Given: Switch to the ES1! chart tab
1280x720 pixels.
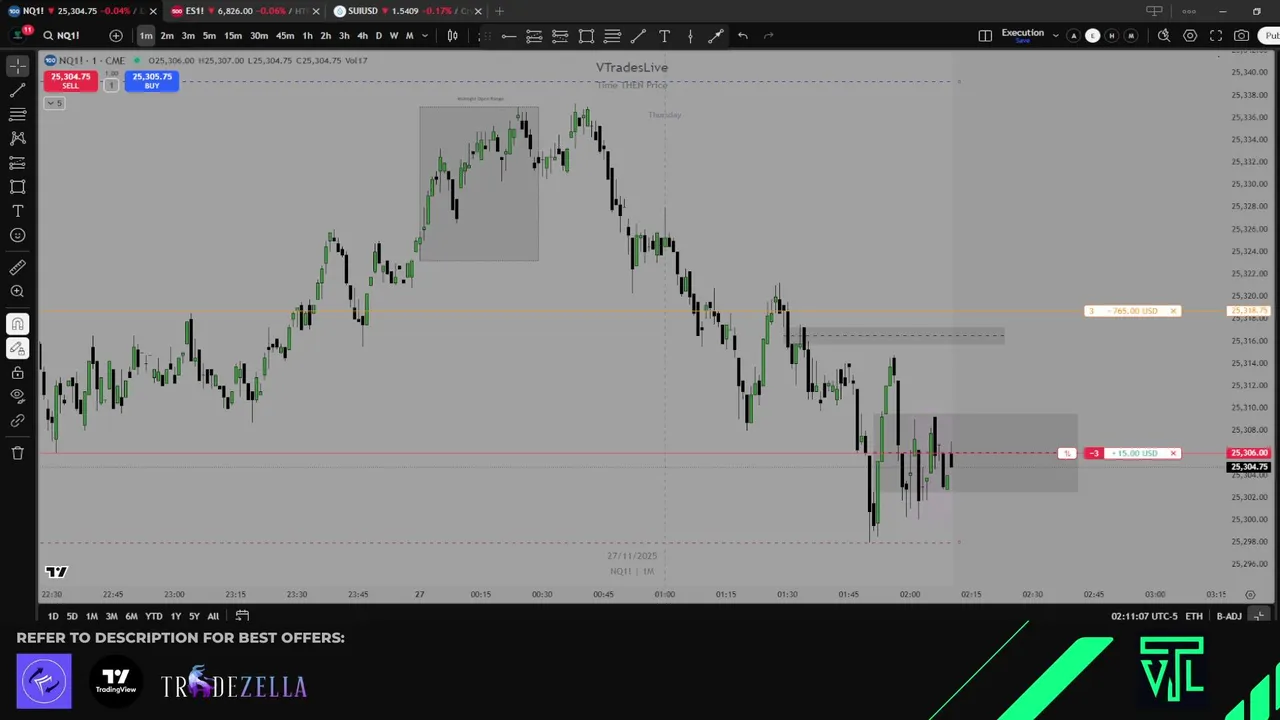Looking at the screenshot, I should 241,11.
